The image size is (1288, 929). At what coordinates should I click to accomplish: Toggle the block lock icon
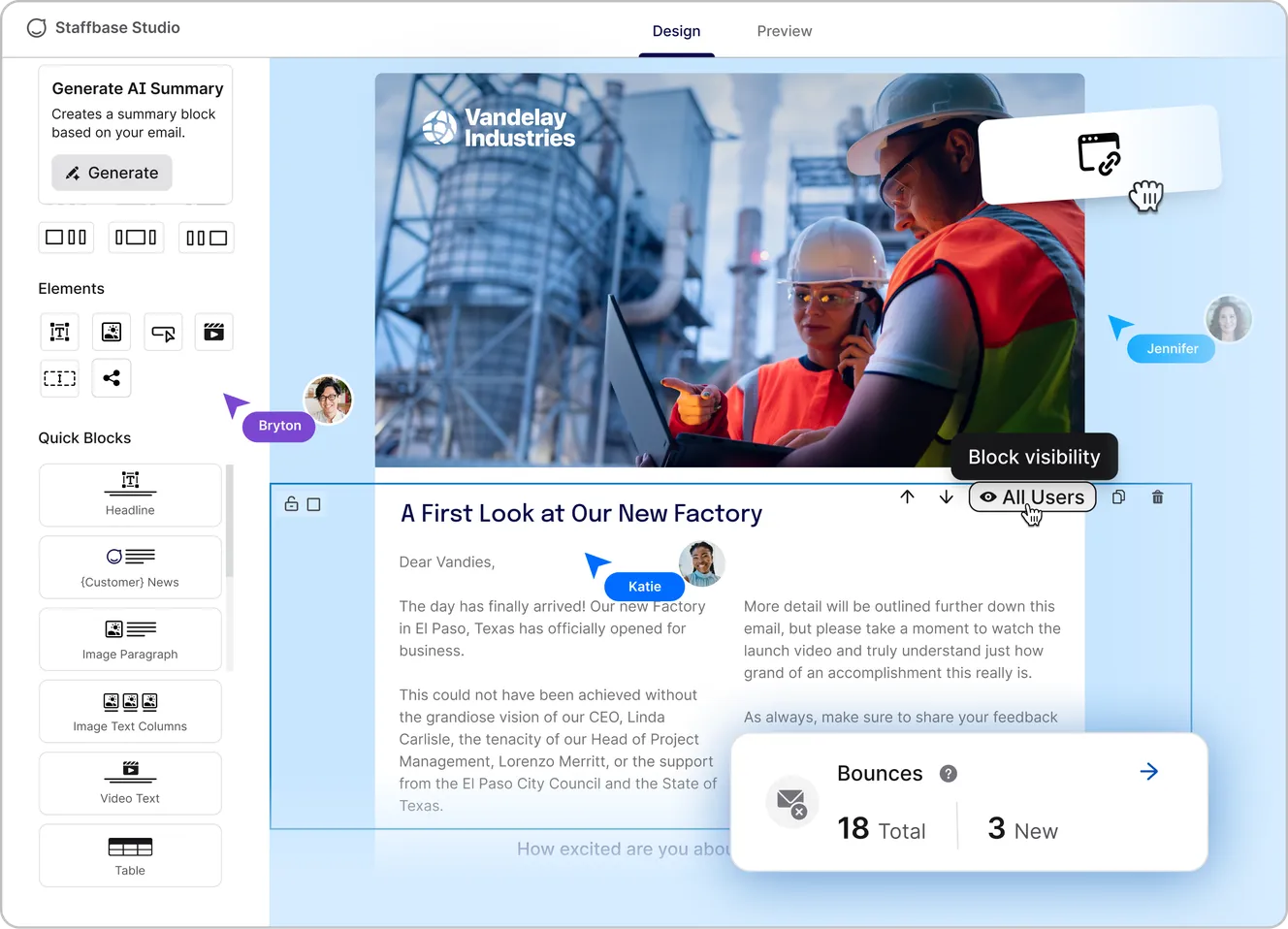click(291, 503)
